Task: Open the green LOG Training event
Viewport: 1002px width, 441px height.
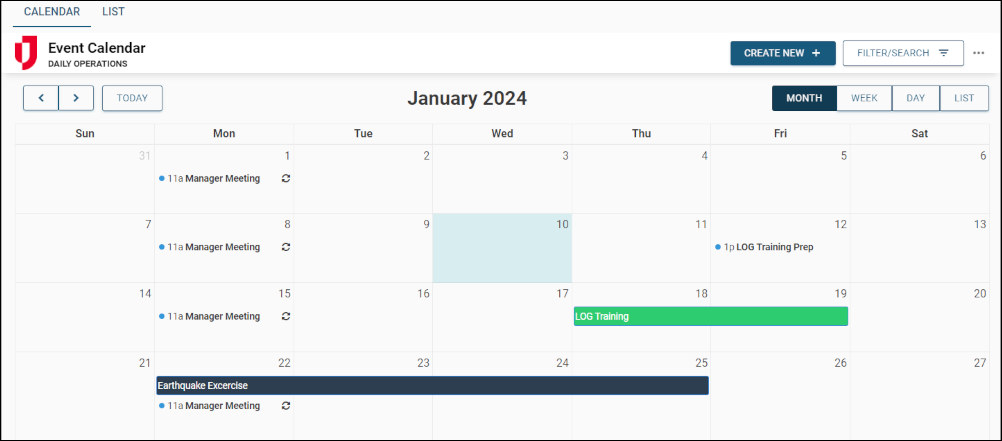Action: pyautogui.click(x=710, y=316)
